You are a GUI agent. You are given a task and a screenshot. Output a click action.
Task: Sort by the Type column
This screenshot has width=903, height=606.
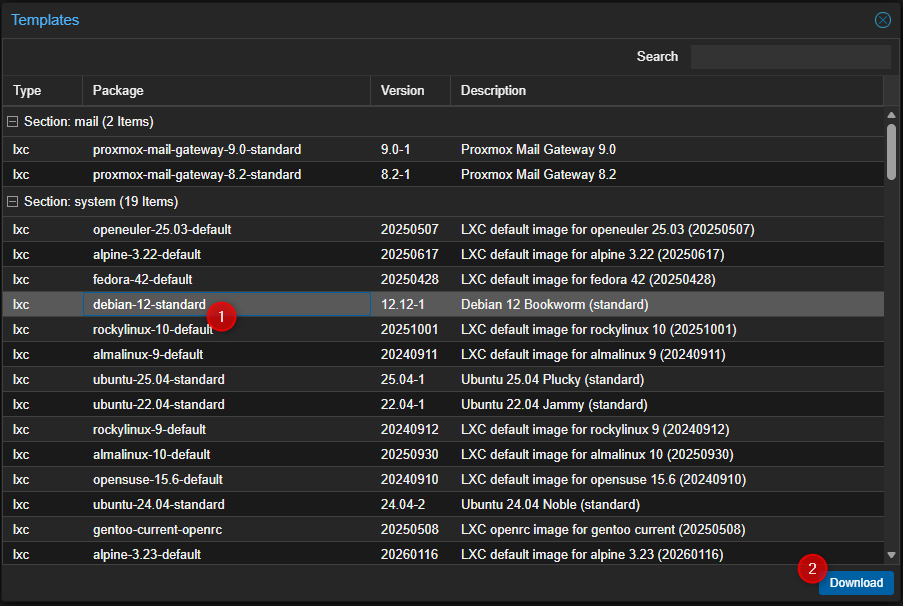27,90
